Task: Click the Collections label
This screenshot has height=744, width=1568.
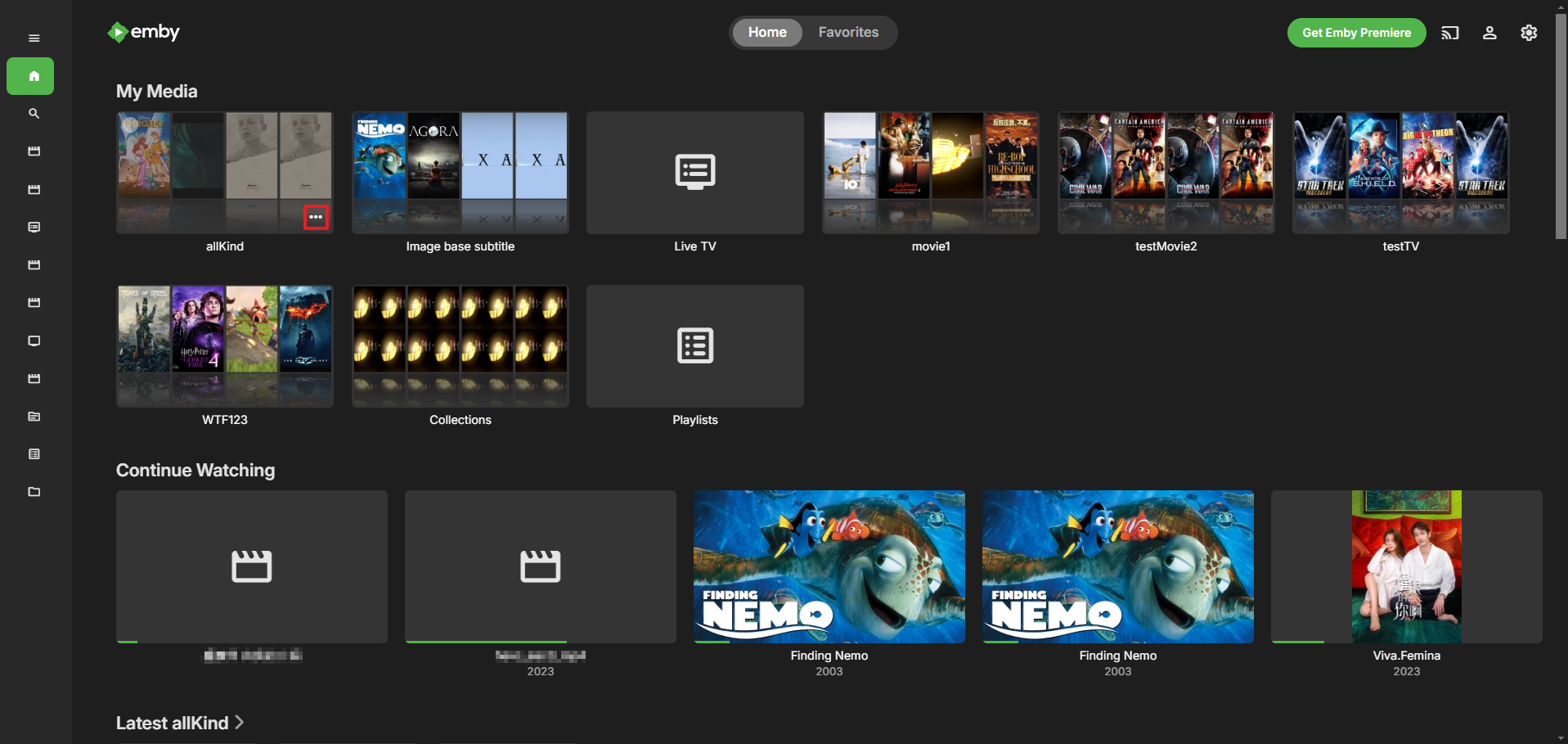Action: pyautogui.click(x=461, y=420)
